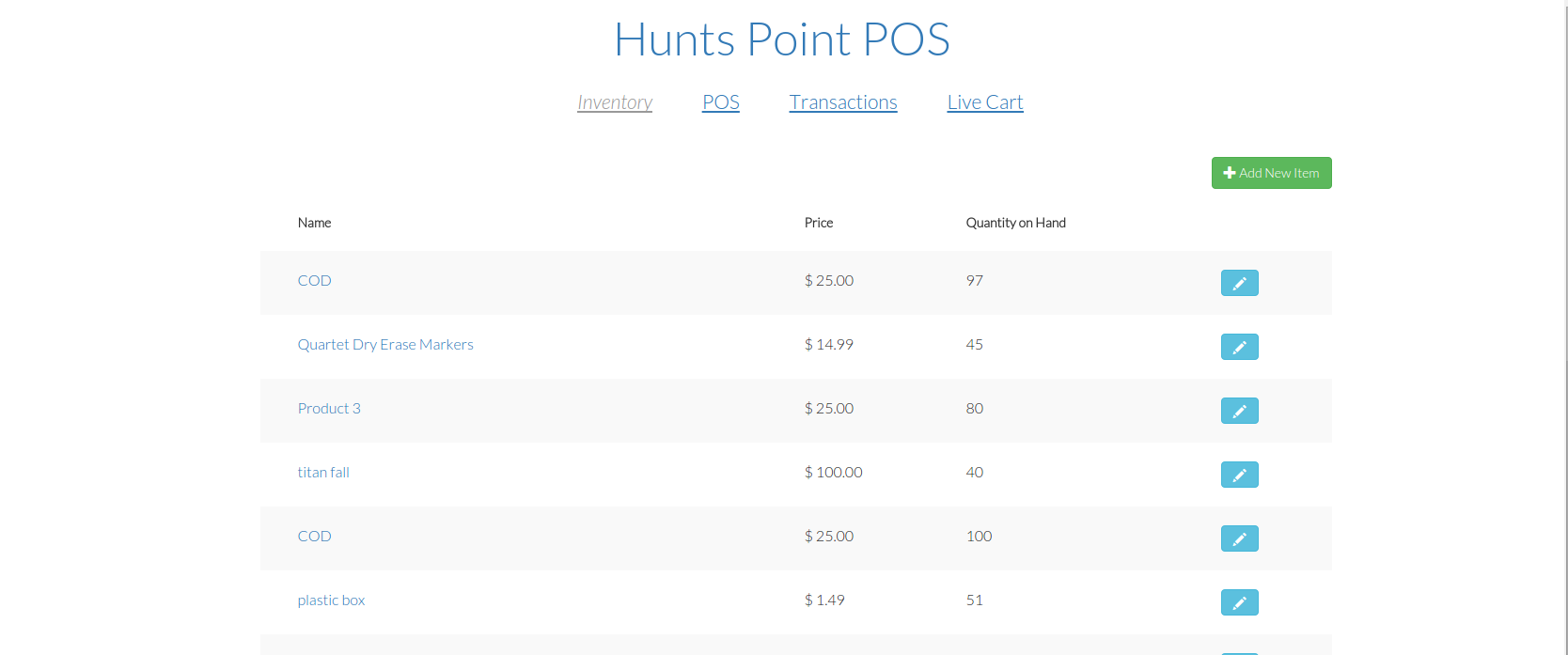Open the Inventory tab
The height and width of the screenshot is (655, 1568).
coord(615,102)
